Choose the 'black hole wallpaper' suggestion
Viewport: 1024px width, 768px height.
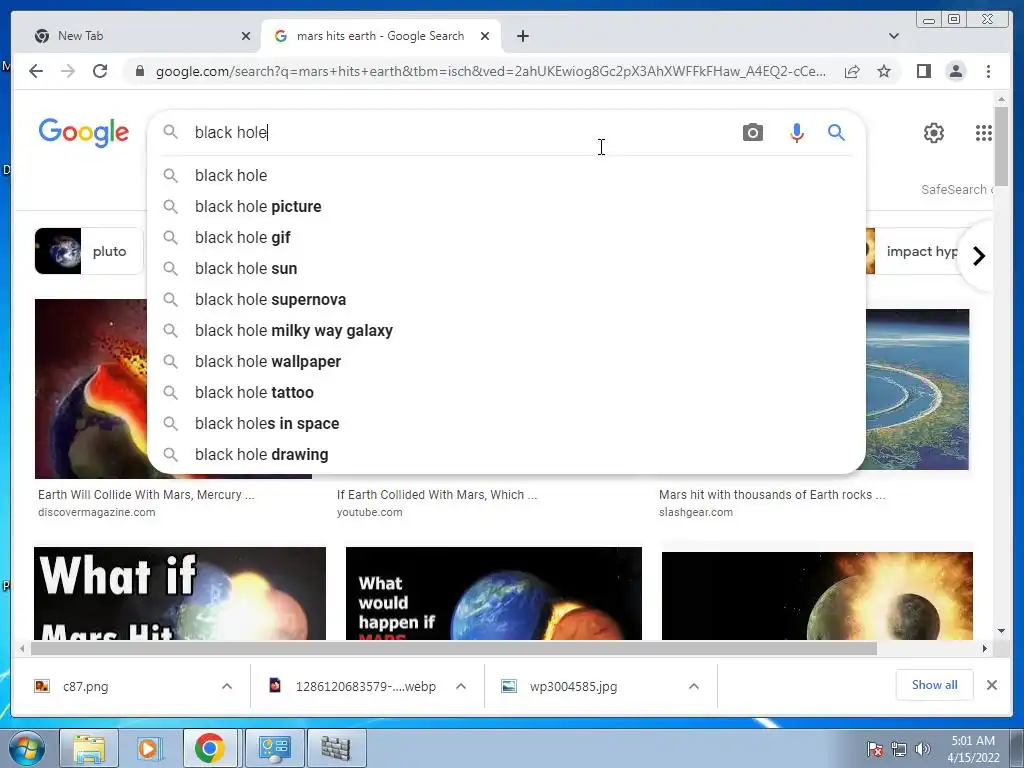(x=507, y=362)
